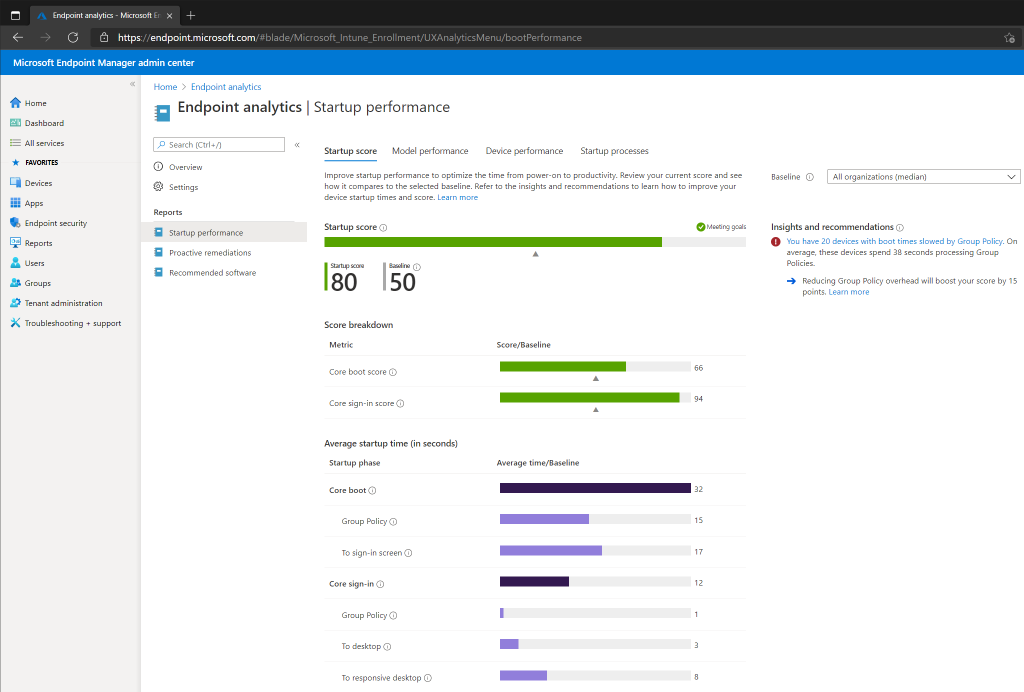The height and width of the screenshot is (692, 1024).
Task: Switch to the Startup processes tab
Action: pos(615,151)
